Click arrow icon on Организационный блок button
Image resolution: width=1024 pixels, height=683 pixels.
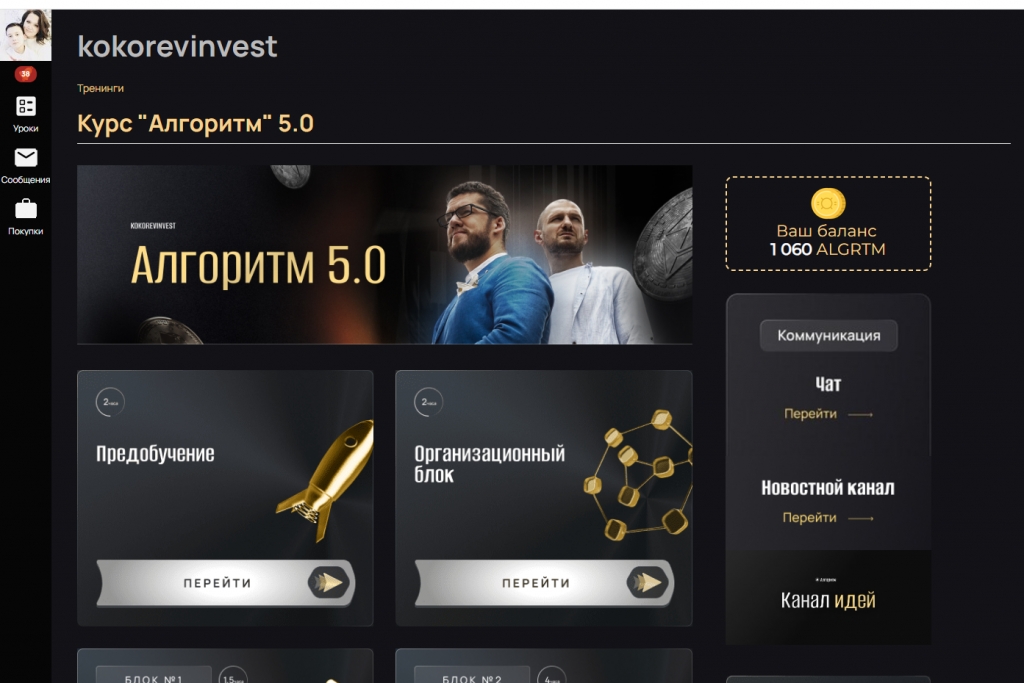[648, 582]
